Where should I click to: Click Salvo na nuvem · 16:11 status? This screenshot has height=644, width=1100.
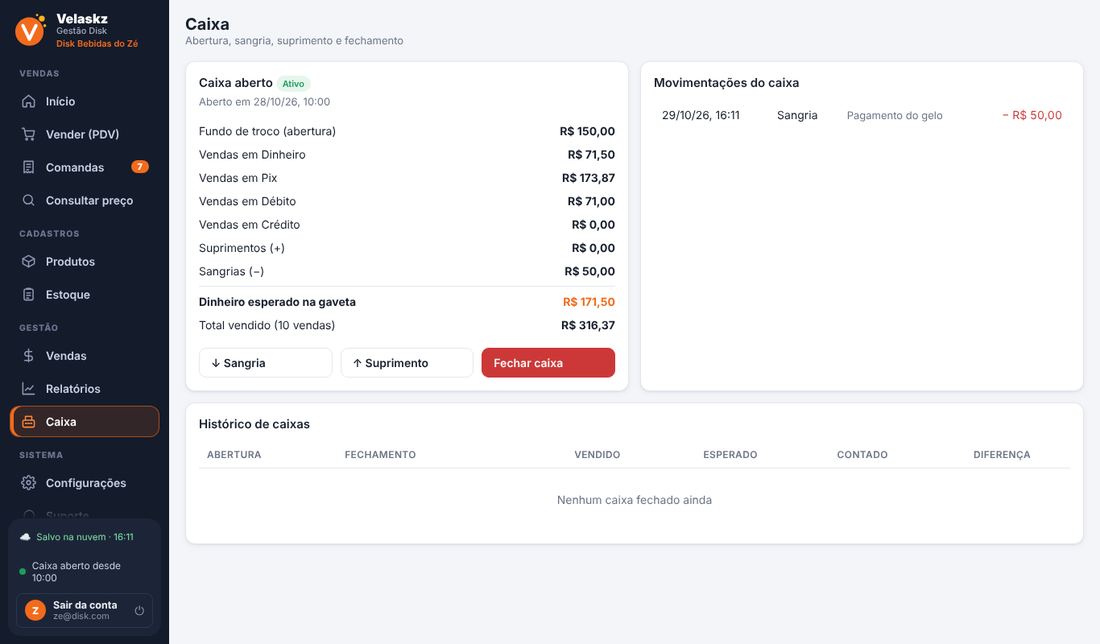(85, 537)
